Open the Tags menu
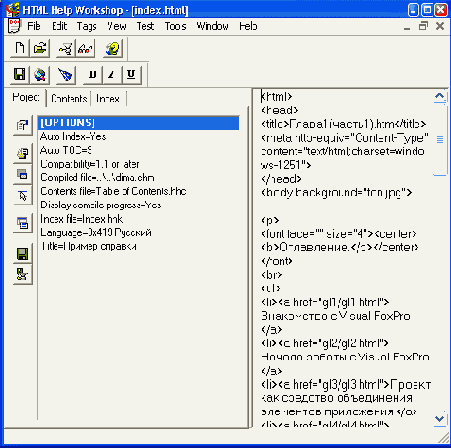 (86, 26)
